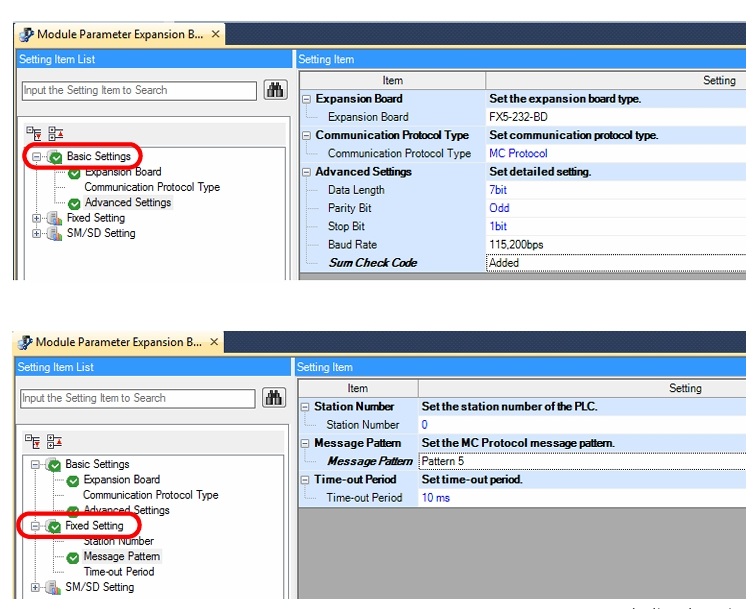Click the binoculars search icon in the lower window
The width and height of the screenshot is (754, 609).
pos(275,398)
